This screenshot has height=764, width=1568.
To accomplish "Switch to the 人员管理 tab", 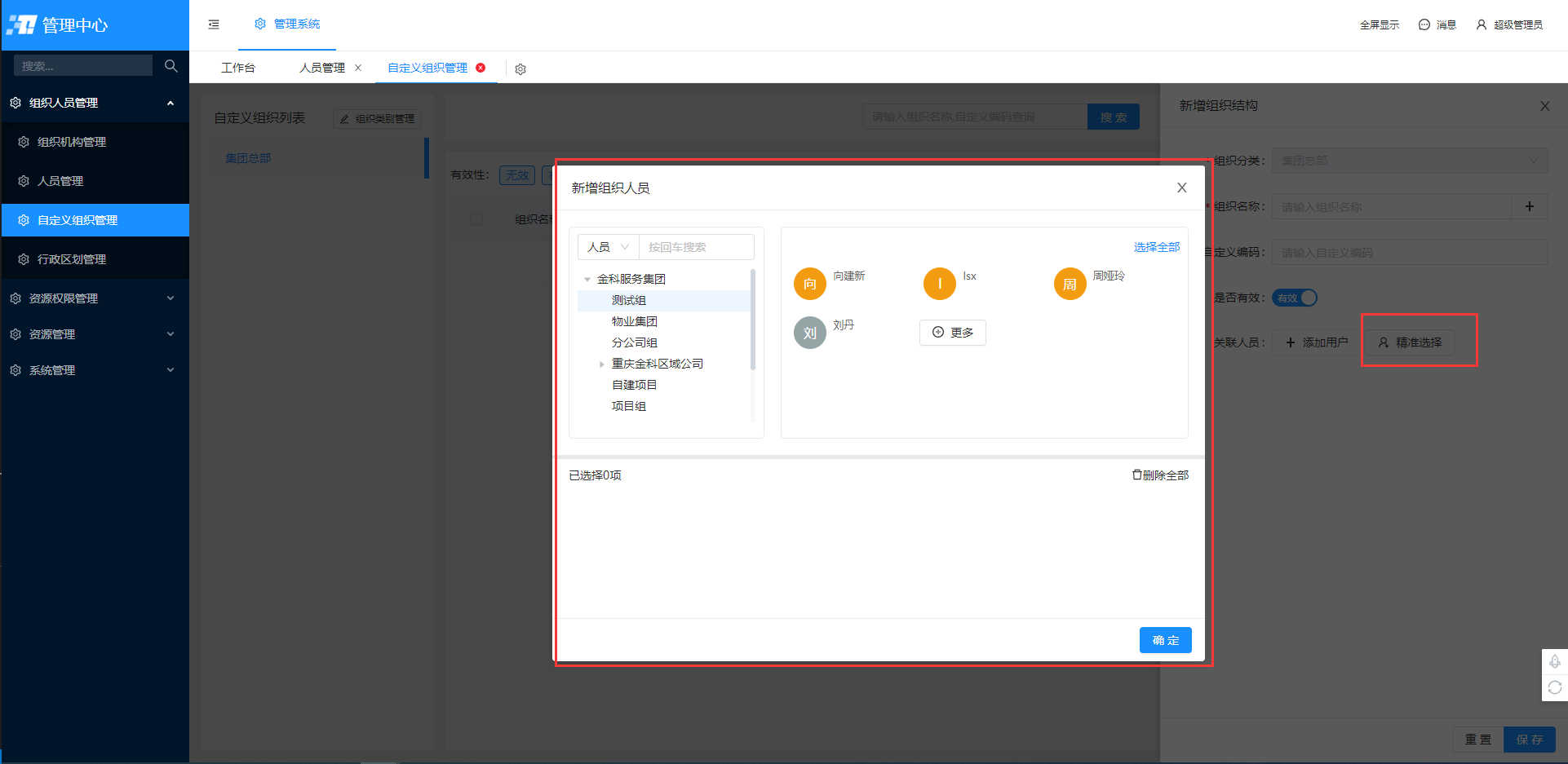I will point(322,68).
